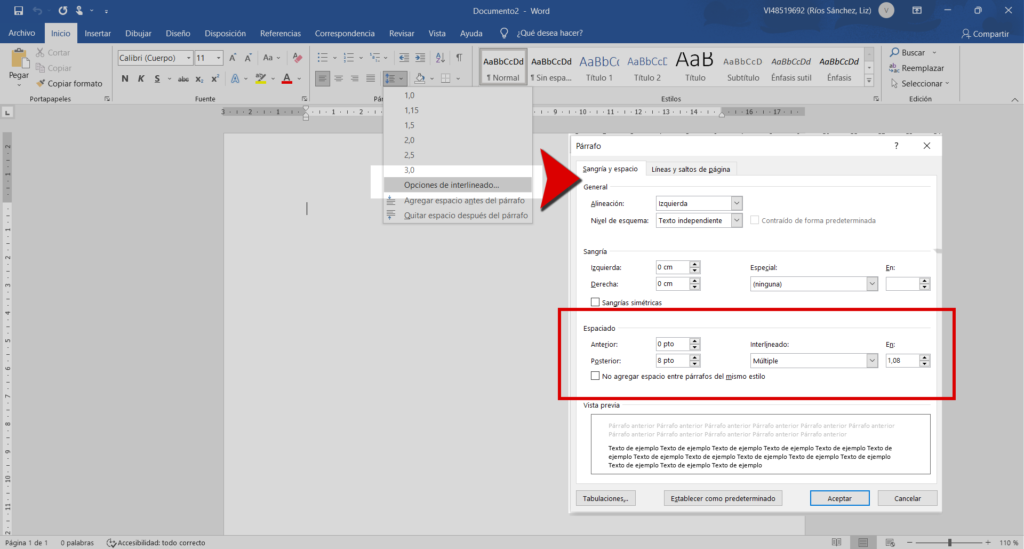Click the red font color swatch

point(286,78)
